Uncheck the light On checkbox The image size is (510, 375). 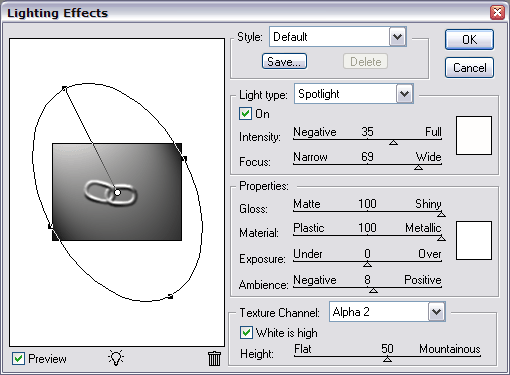[245, 114]
